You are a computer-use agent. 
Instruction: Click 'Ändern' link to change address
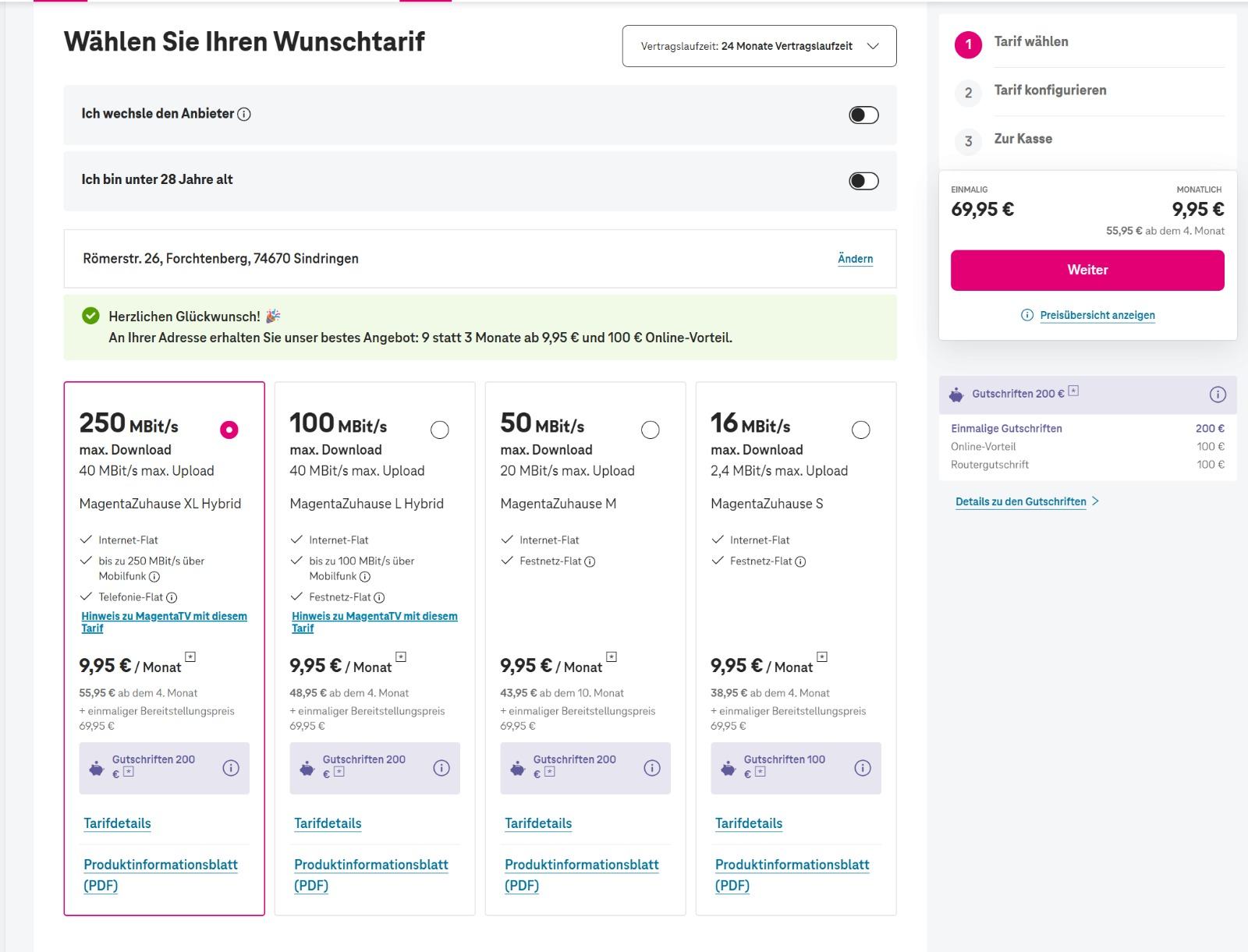pos(855,259)
